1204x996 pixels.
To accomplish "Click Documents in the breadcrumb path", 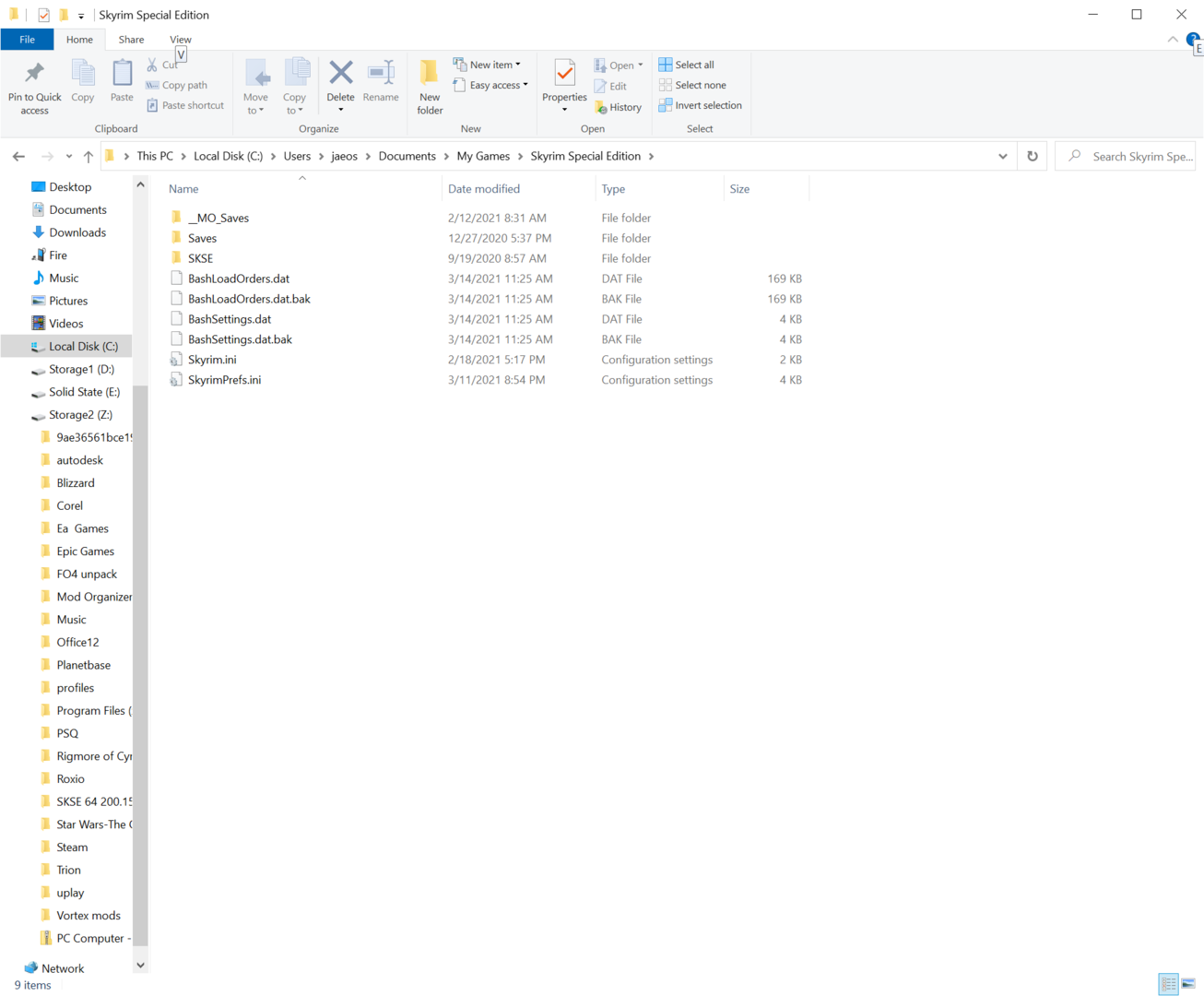I will pyautogui.click(x=407, y=156).
